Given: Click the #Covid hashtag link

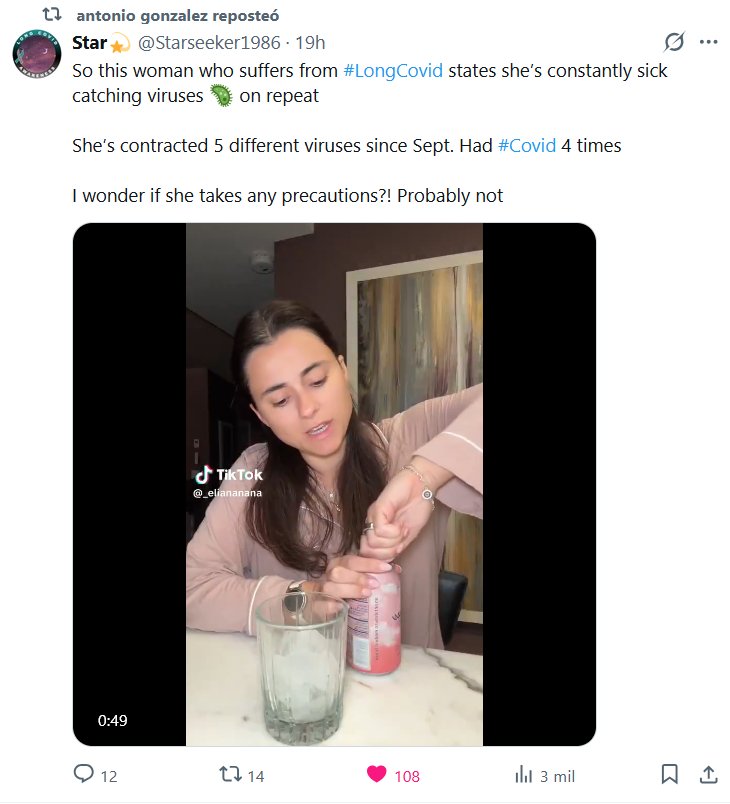Looking at the screenshot, I should (526, 145).
